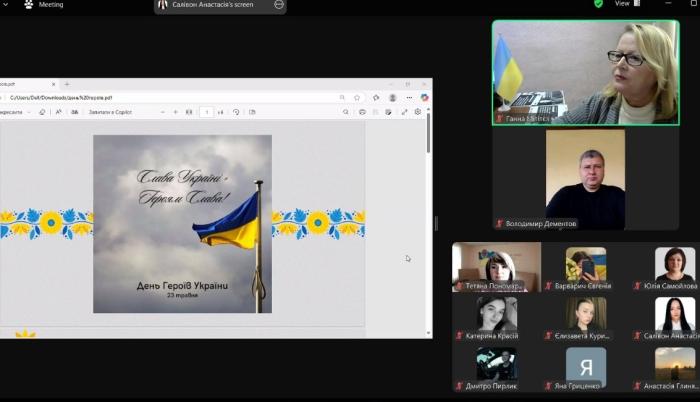Select Володимир Дементов's video tile
This screenshot has height=402, width=700.
586,180
